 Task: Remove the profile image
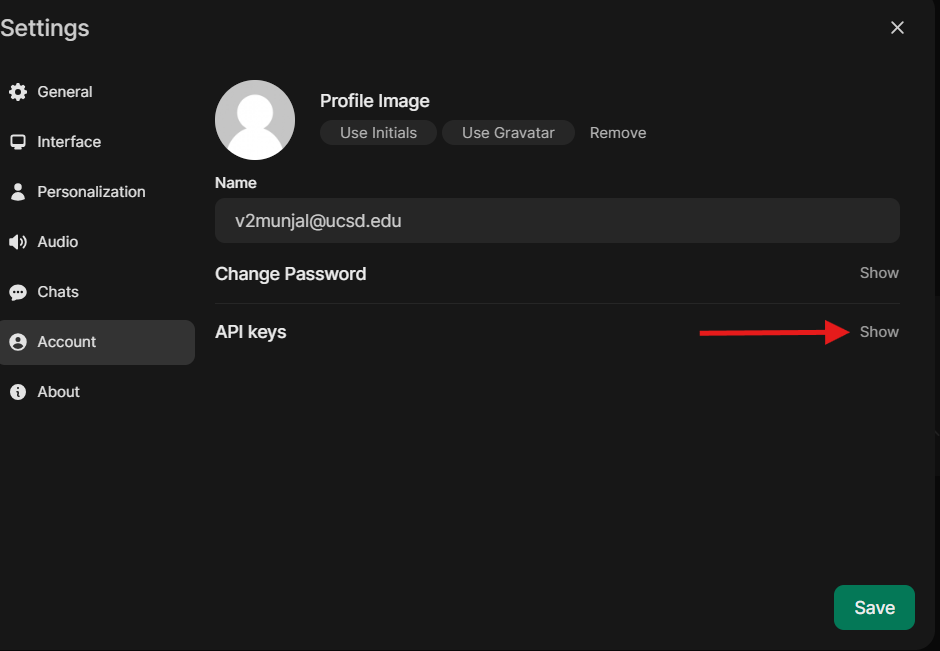coord(618,133)
